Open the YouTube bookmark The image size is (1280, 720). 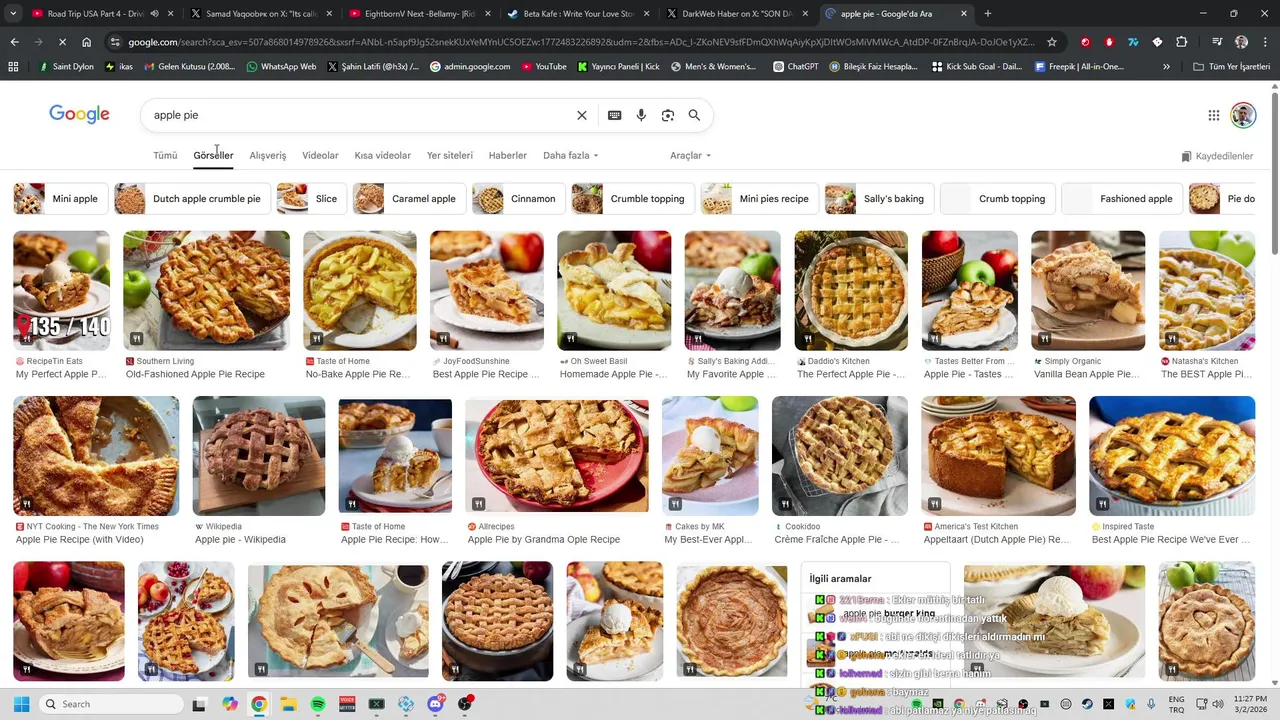coord(543,67)
